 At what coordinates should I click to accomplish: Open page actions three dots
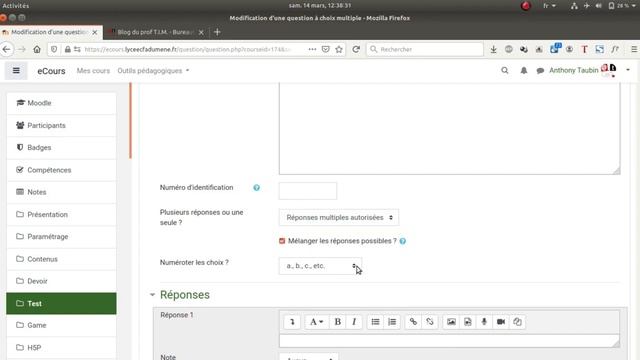[x=312, y=49]
